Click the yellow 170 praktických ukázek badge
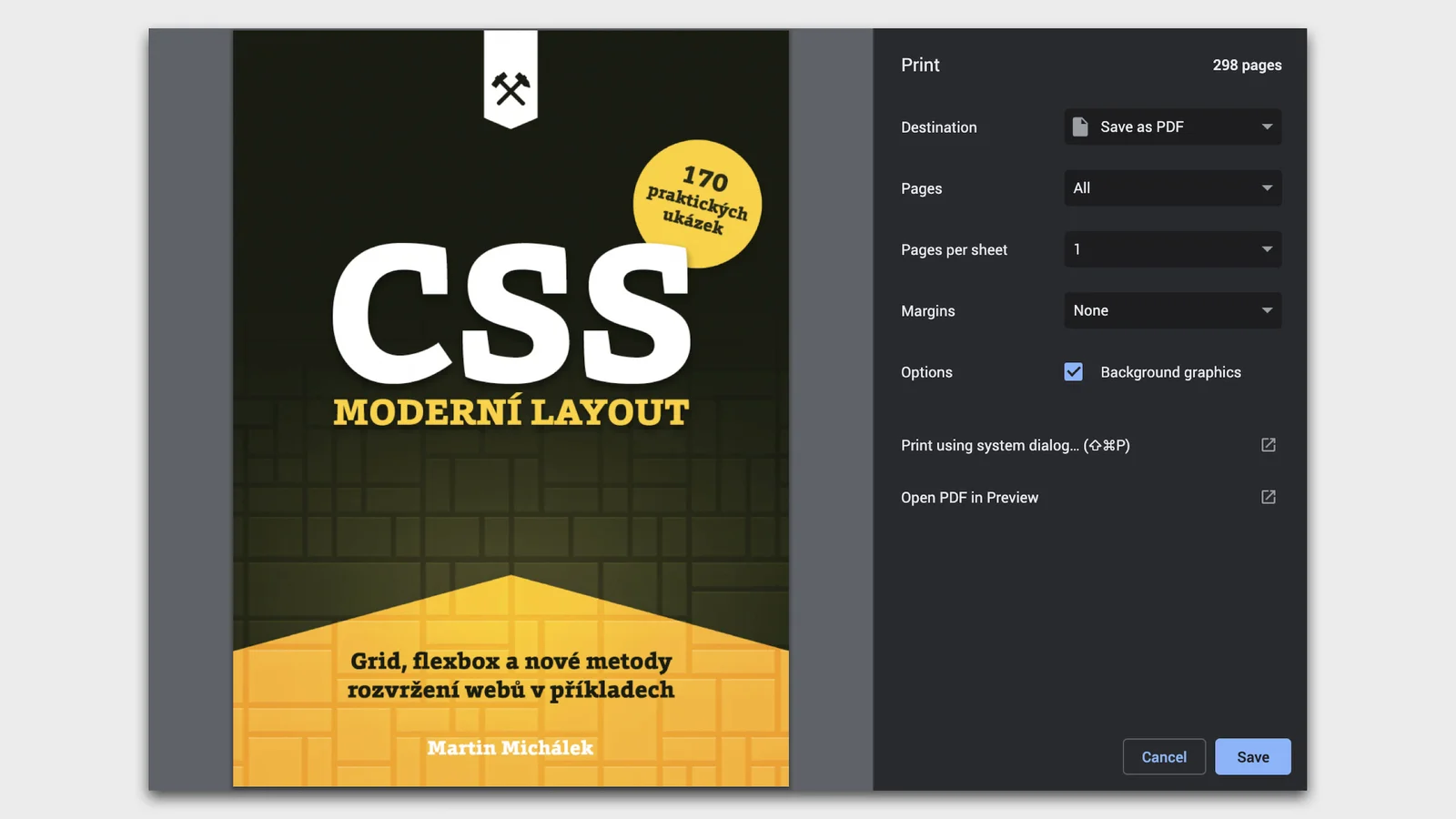This screenshot has width=1456, height=819. click(697, 203)
